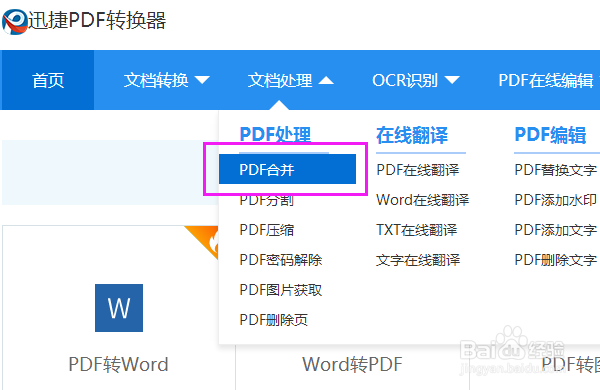Open the 文档转换 menu label

click(156, 80)
